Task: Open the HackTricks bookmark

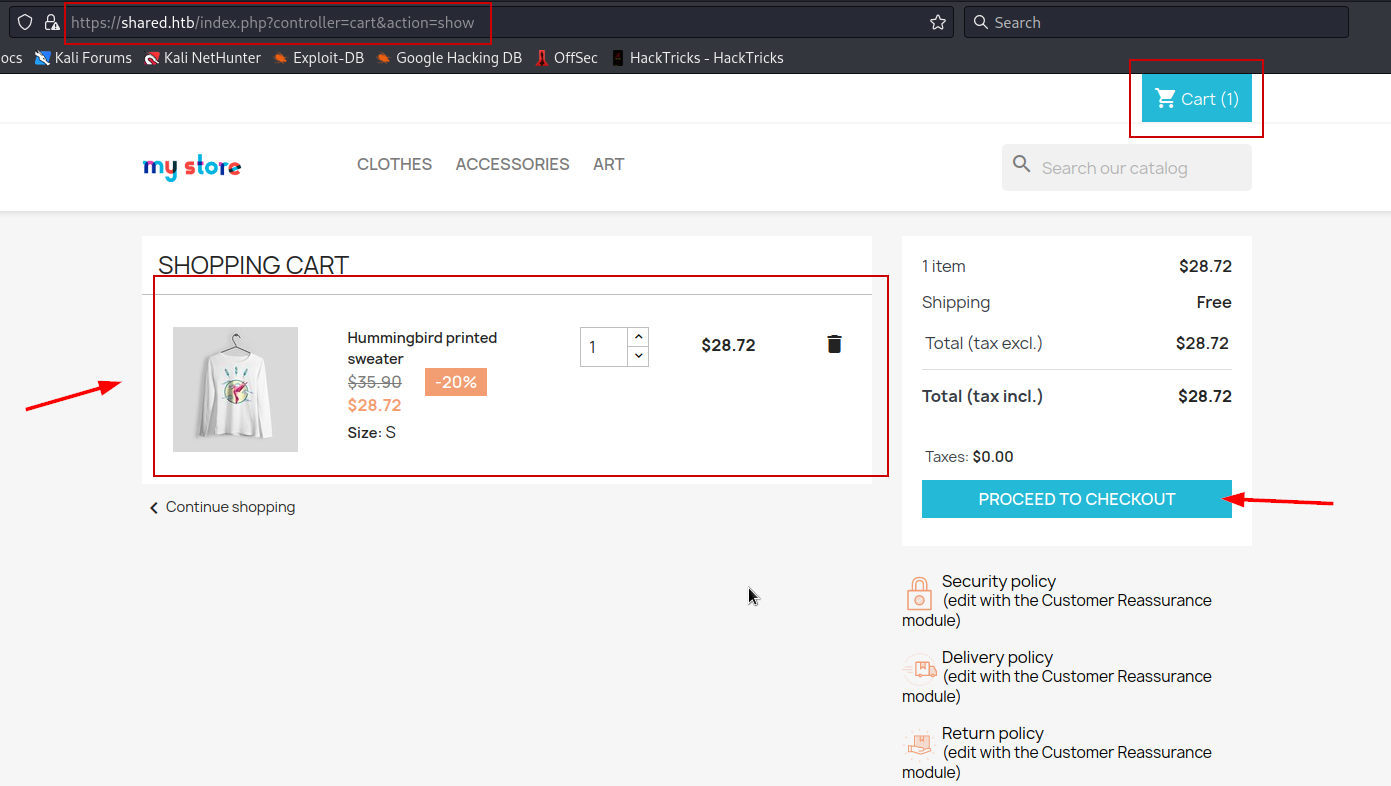Action: pyautogui.click(x=697, y=58)
